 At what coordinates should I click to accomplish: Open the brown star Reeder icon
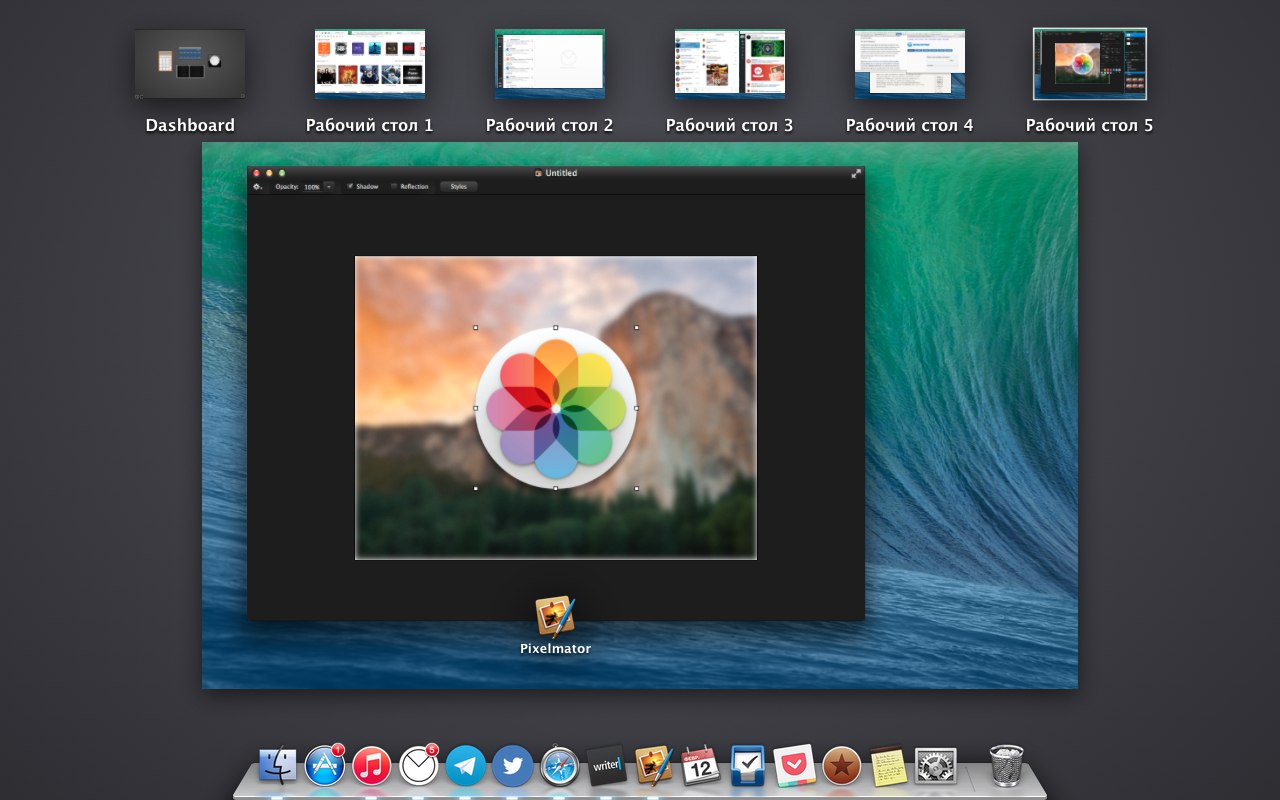tap(842, 766)
